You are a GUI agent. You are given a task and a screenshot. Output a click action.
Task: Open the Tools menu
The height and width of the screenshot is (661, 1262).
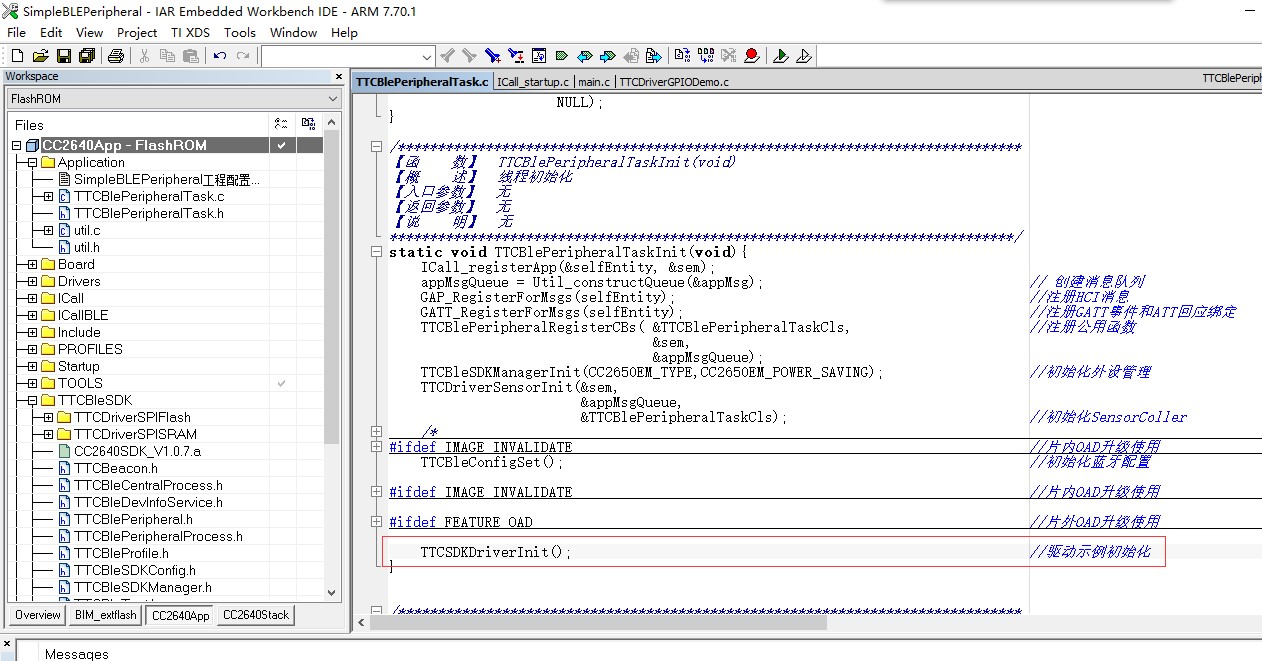tap(240, 32)
